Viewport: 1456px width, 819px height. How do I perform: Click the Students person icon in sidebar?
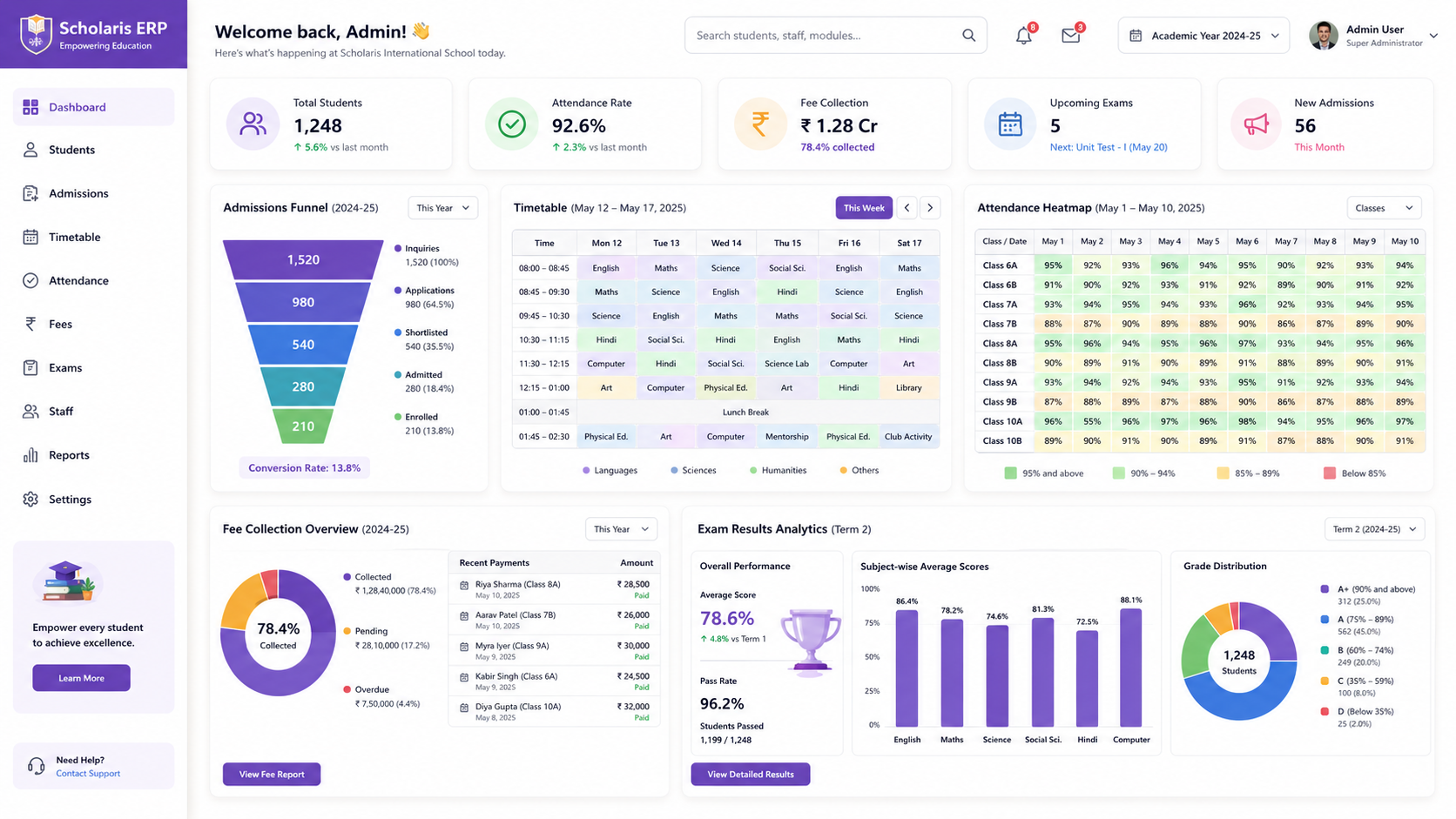click(30, 150)
